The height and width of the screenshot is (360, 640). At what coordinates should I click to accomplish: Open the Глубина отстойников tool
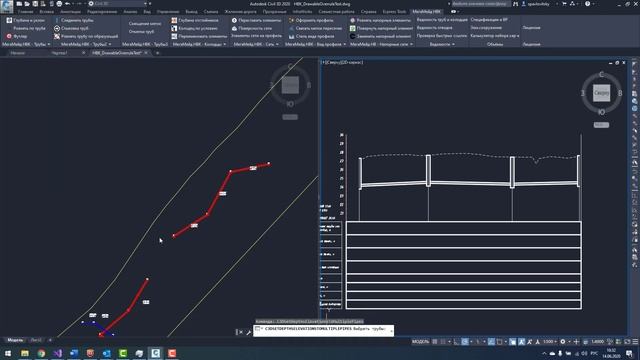[195, 20]
